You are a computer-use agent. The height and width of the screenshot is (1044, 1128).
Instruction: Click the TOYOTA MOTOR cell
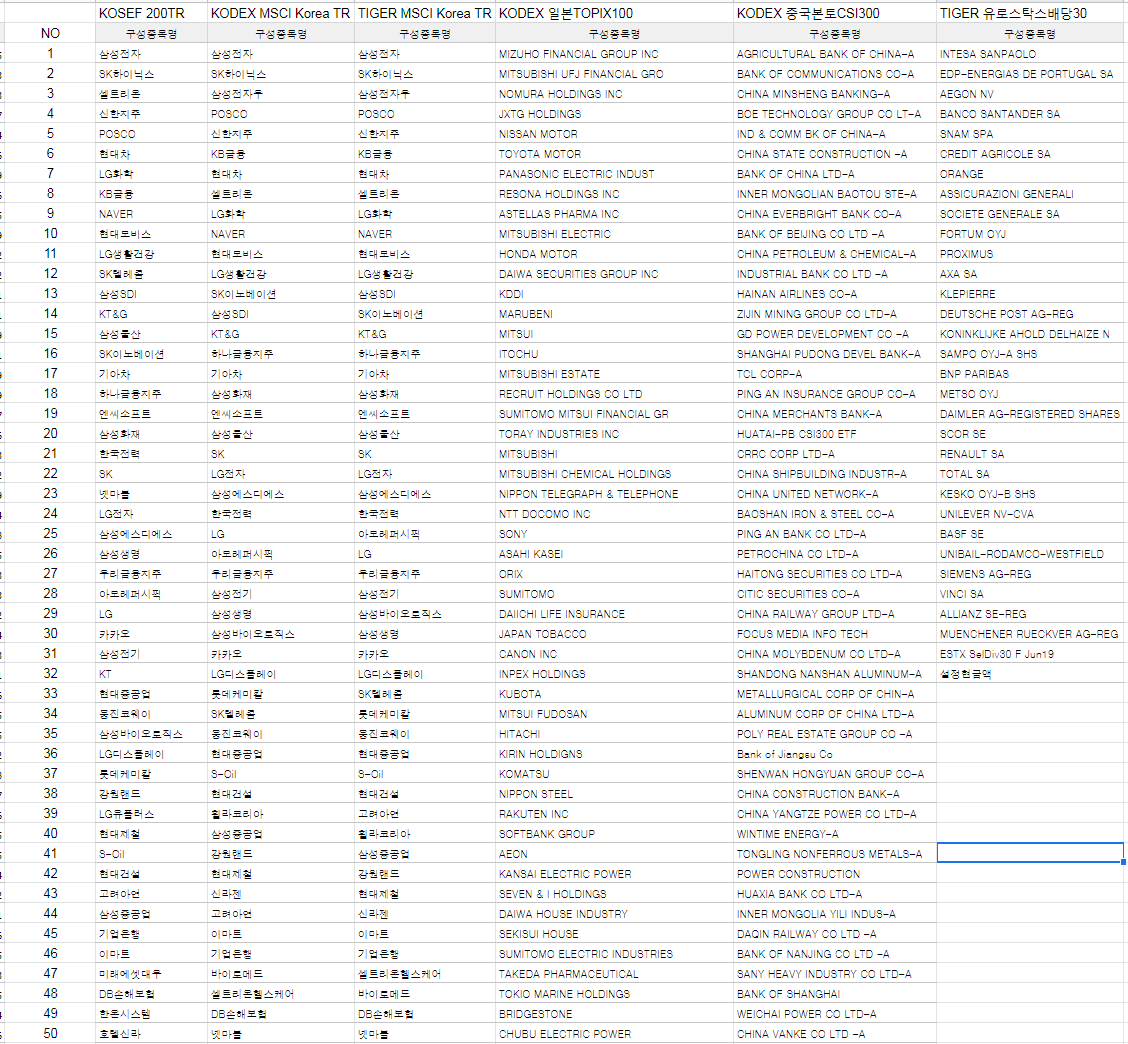(614, 153)
